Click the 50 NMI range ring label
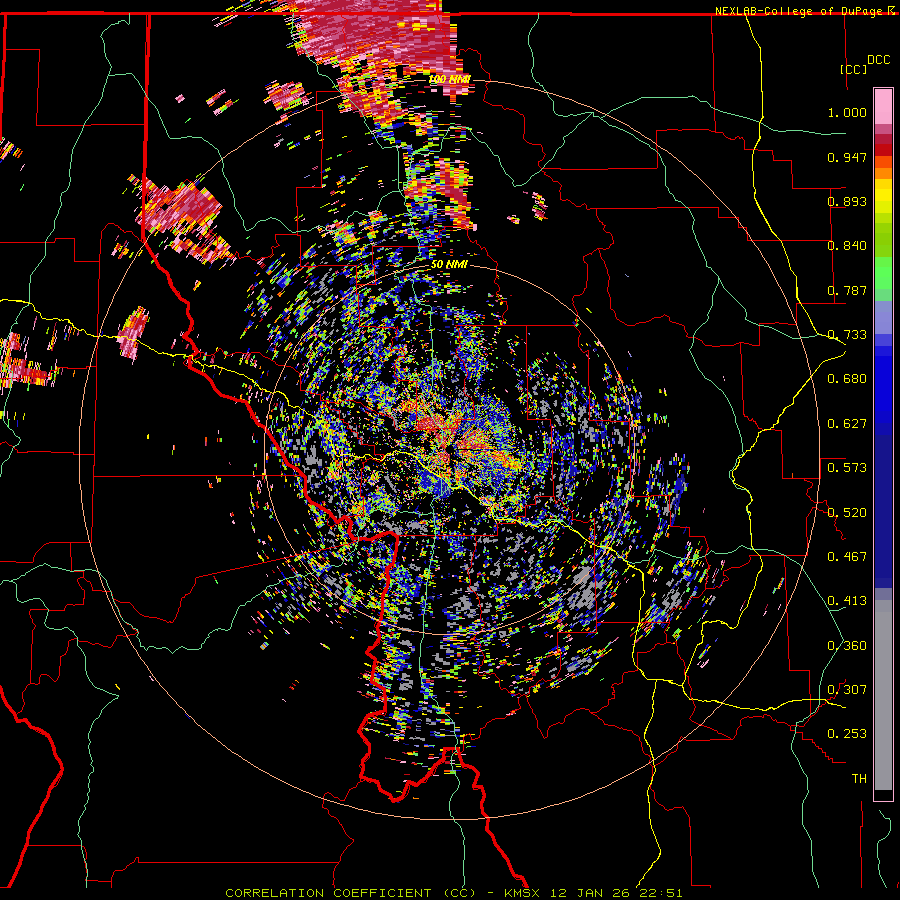 [449, 264]
